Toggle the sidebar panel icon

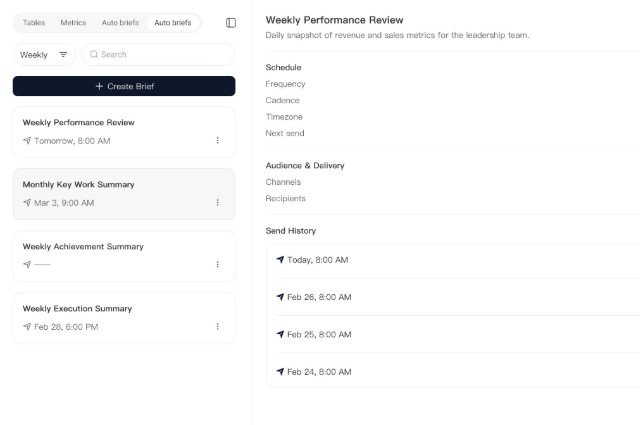click(x=231, y=23)
